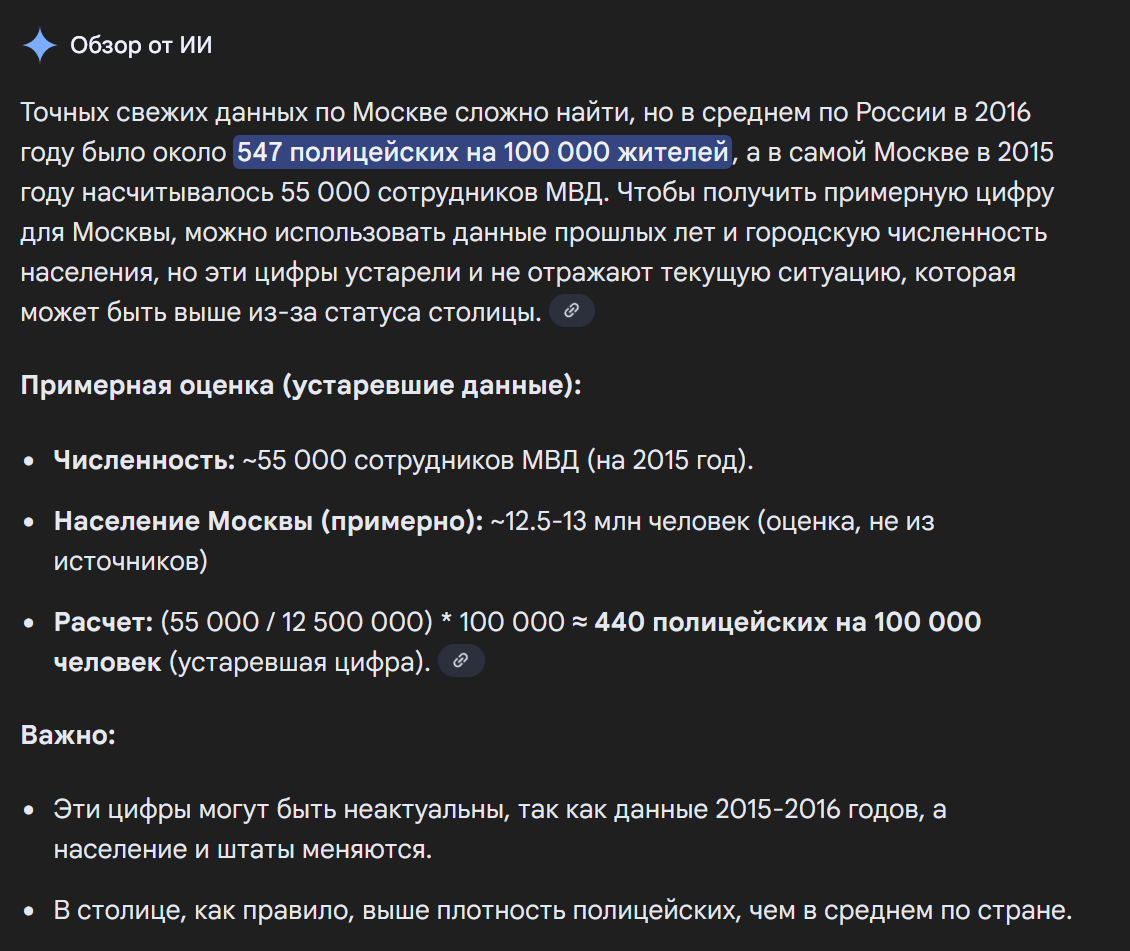1130x951 pixels.
Task: Click the bold "Численность:" label
Action: tap(144, 460)
